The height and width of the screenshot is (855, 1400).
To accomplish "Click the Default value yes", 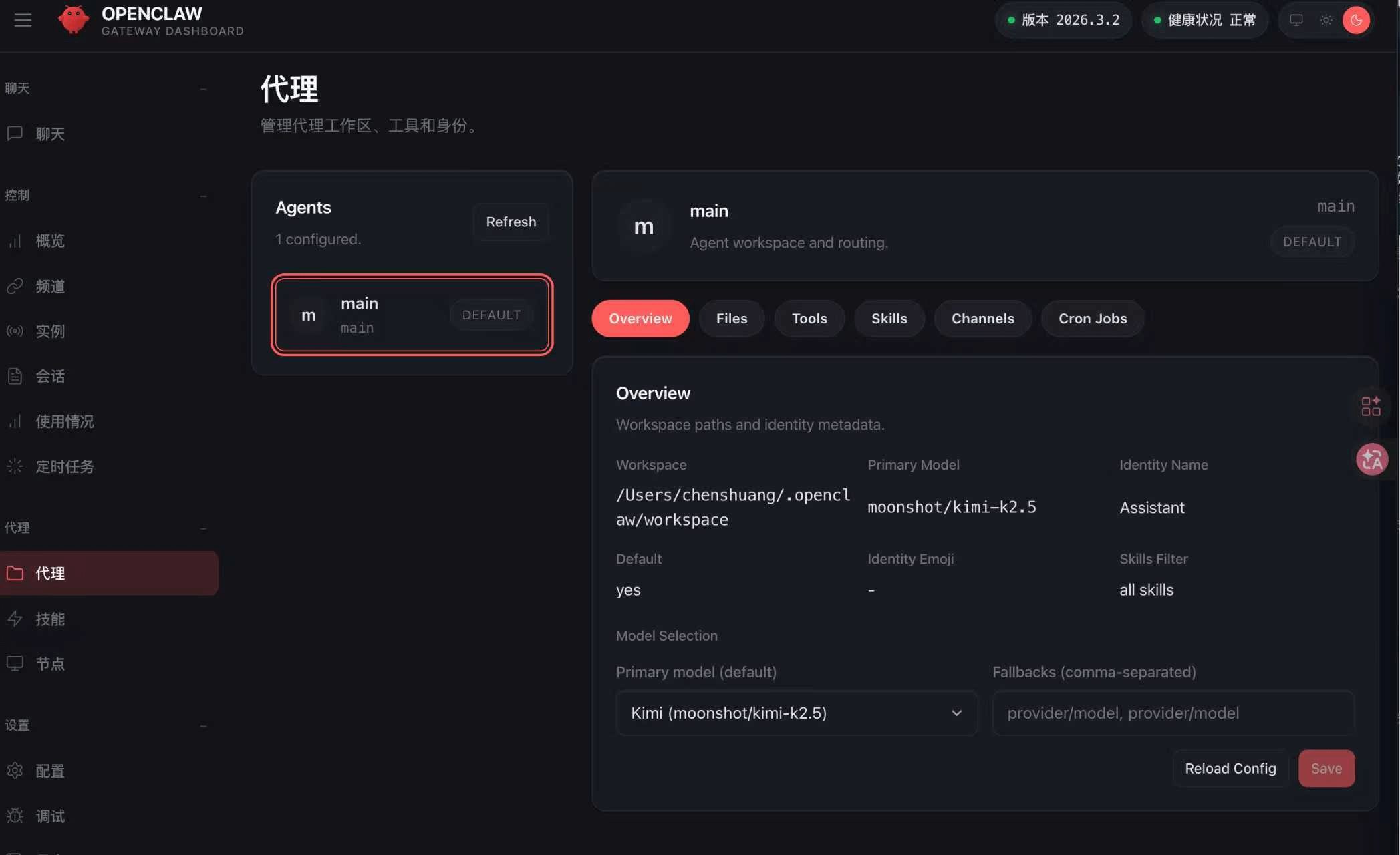I will pos(628,590).
